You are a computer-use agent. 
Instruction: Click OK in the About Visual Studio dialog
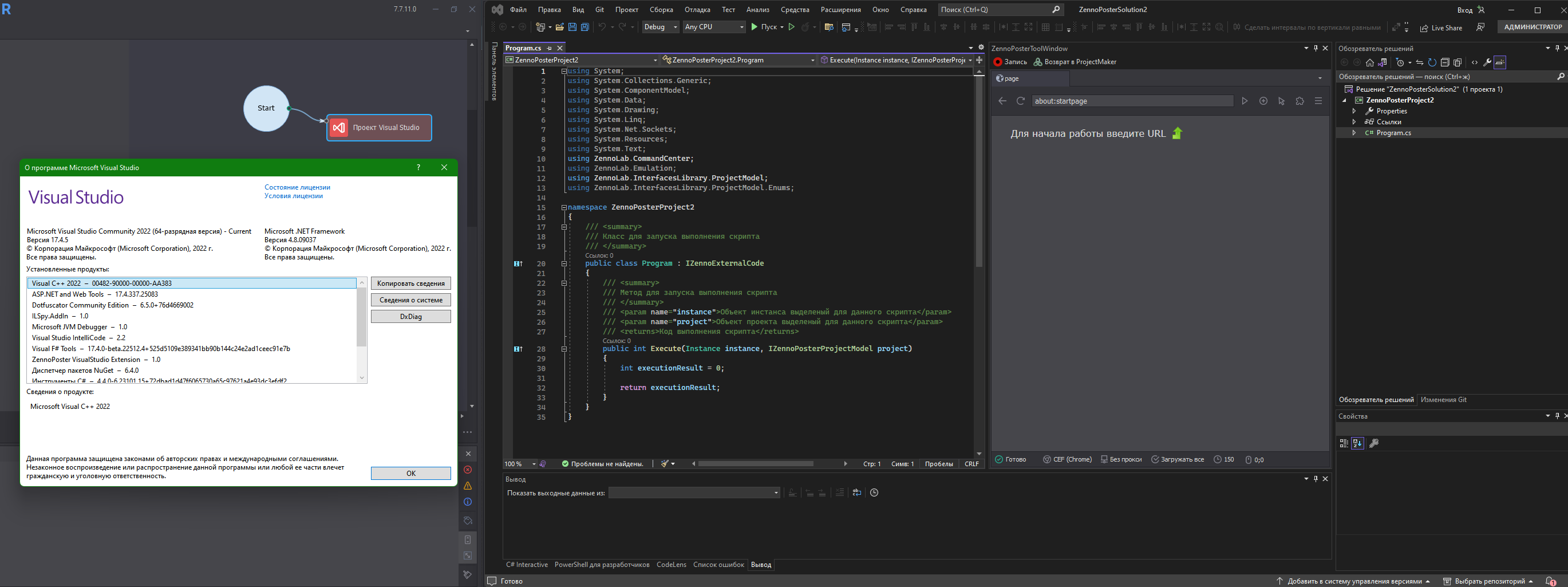411,473
